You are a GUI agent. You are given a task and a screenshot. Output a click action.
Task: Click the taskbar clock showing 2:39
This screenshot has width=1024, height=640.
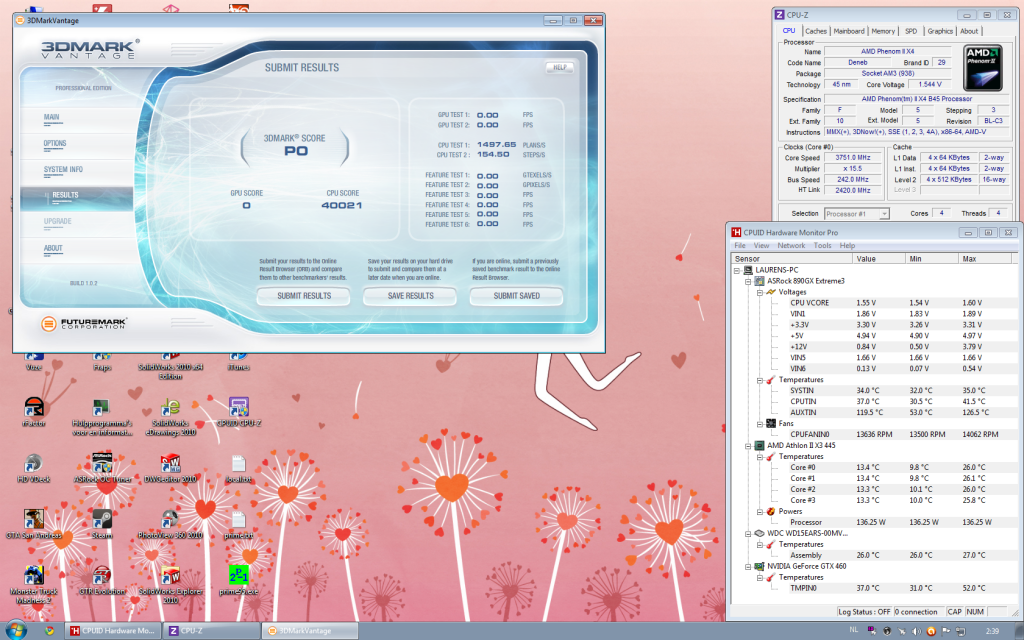coord(992,631)
